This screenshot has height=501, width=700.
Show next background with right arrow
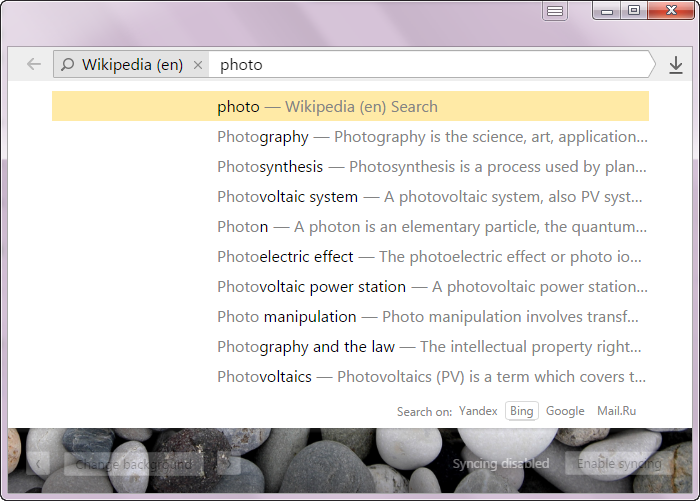(229, 464)
